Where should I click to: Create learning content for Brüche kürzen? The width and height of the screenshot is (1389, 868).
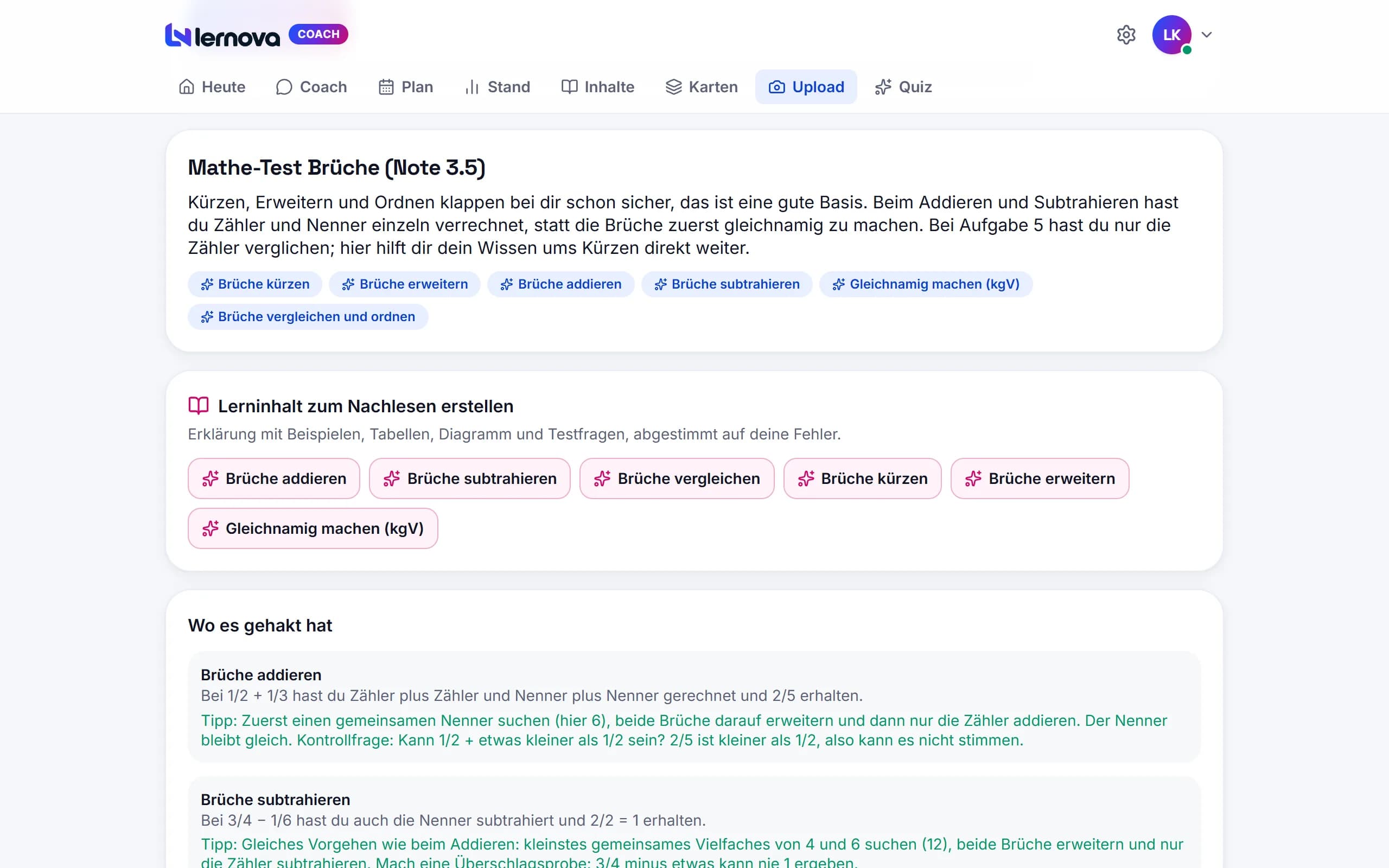[x=862, y=478]
